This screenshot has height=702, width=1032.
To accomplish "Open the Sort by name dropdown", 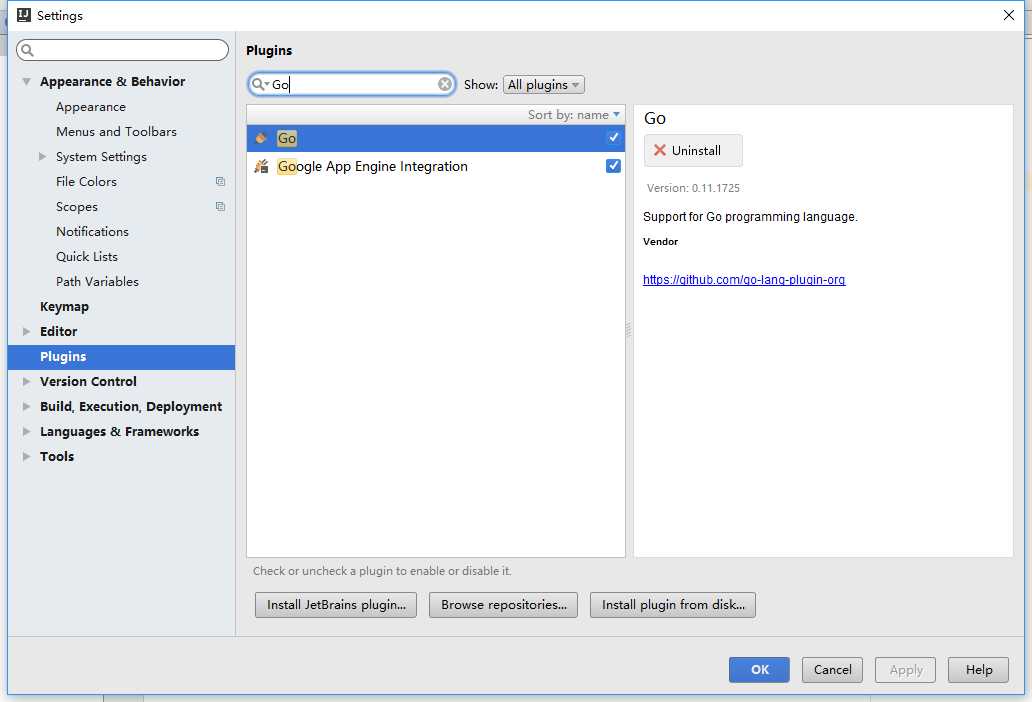I will [574, 114].
